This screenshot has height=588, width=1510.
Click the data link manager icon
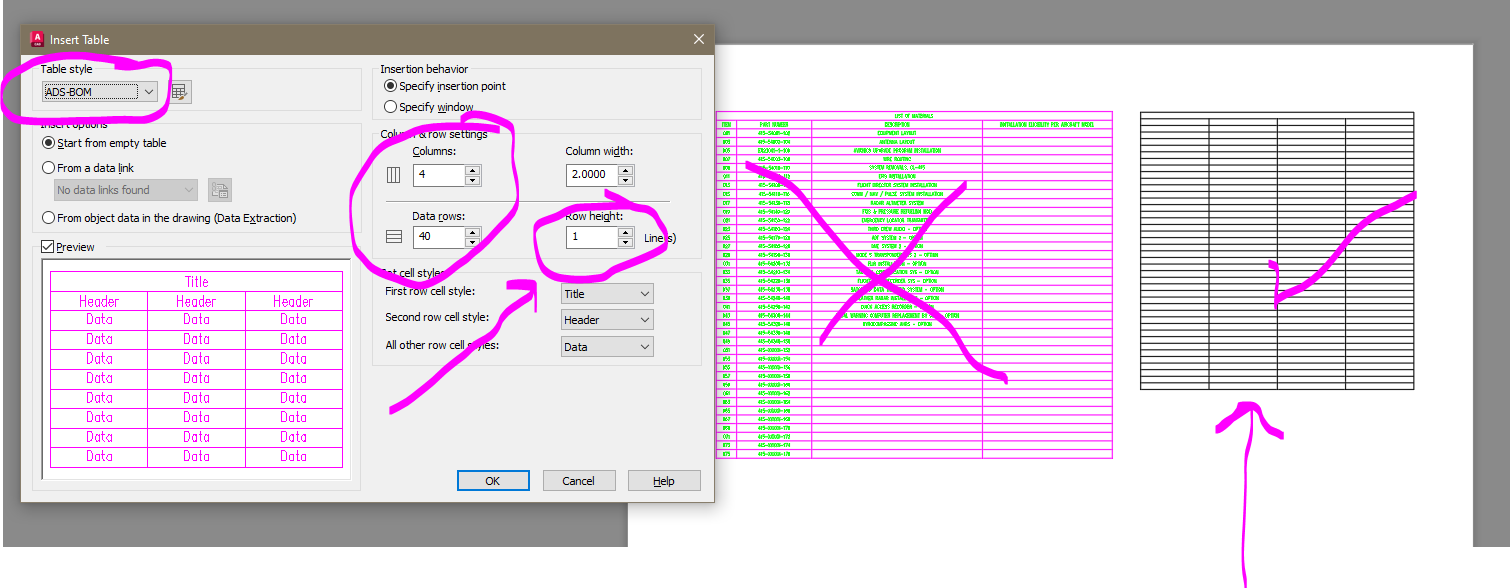(x=219, y=189)
